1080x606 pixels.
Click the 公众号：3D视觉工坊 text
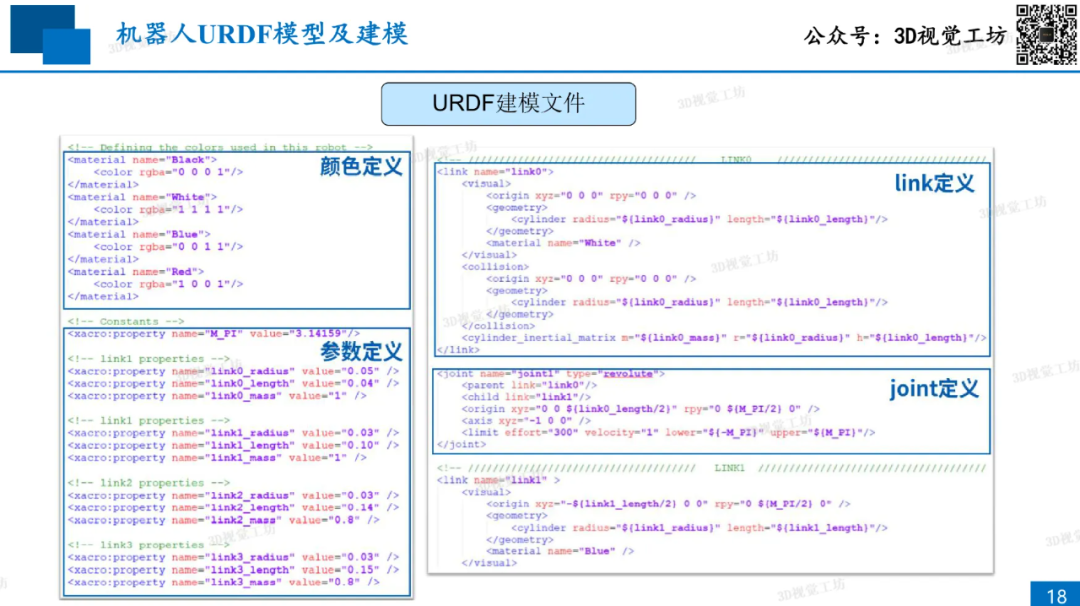click(904, 37)
